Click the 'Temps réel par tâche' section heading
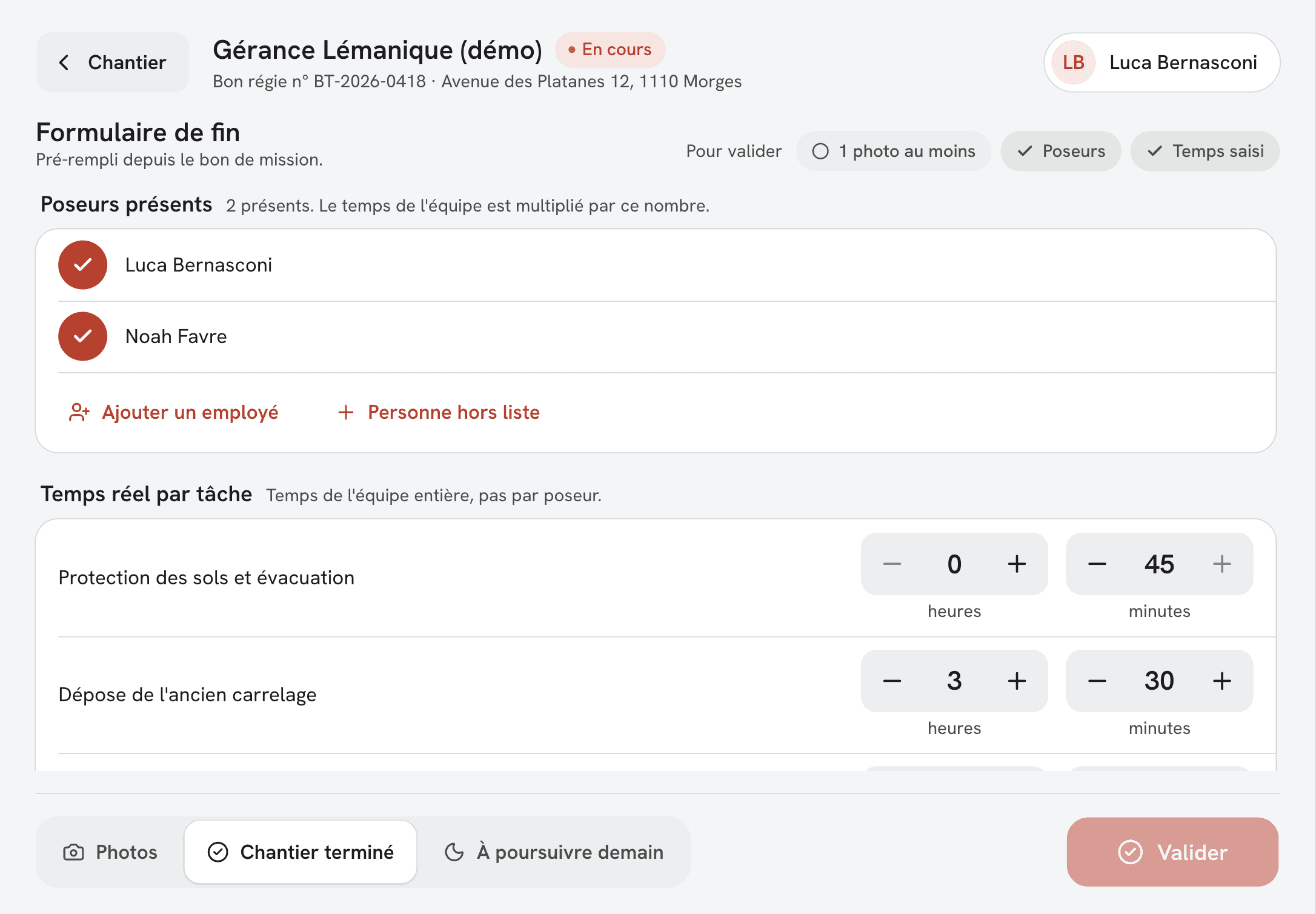 click(x=147, y=494)
